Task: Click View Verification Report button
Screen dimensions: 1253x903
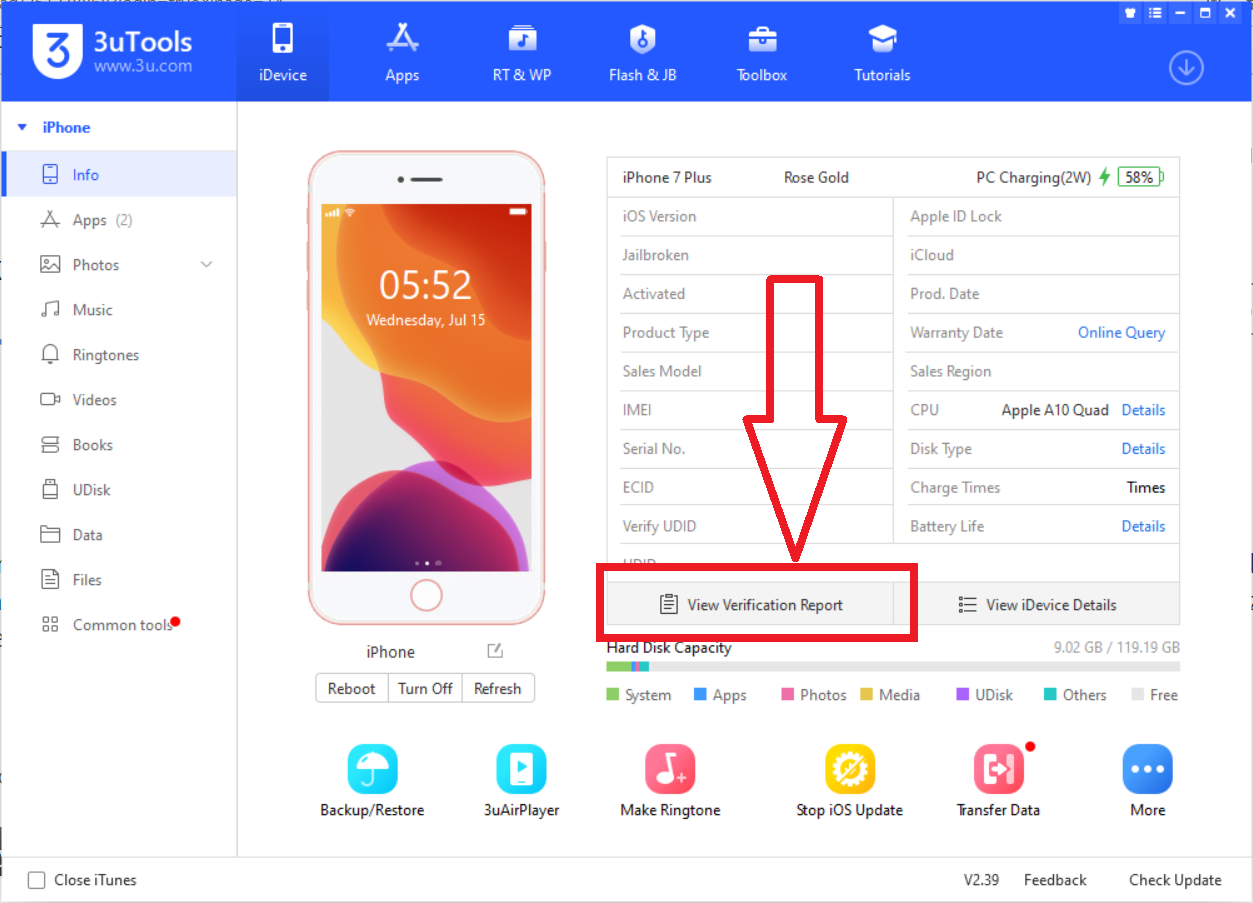Action: click(750, 604)
